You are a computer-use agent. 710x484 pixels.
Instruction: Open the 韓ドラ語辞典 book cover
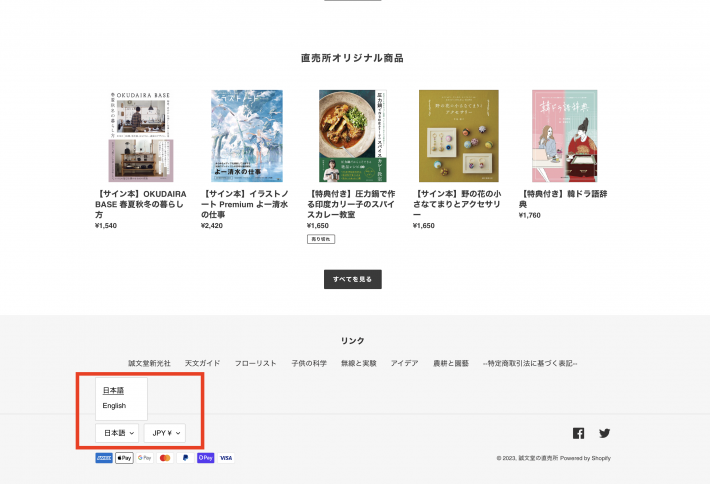coord(565,136)
